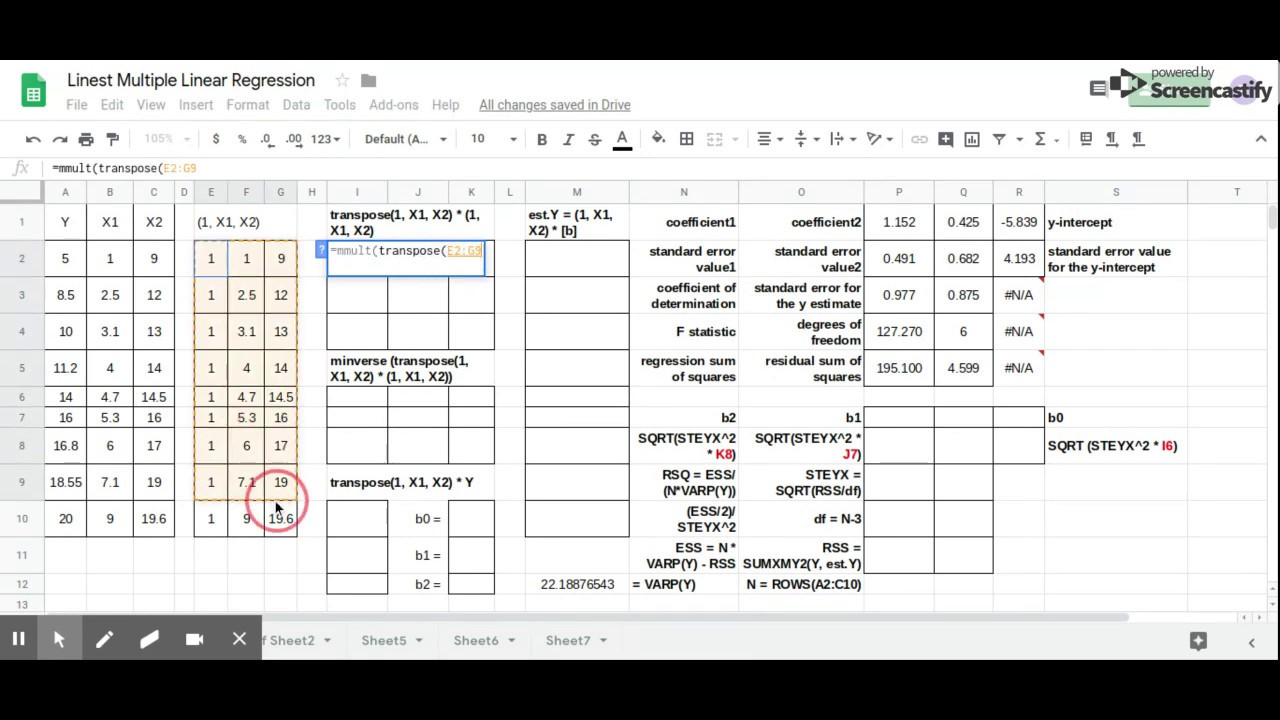
Task: Pause the Screencastify recording
Action: (18, 640)
